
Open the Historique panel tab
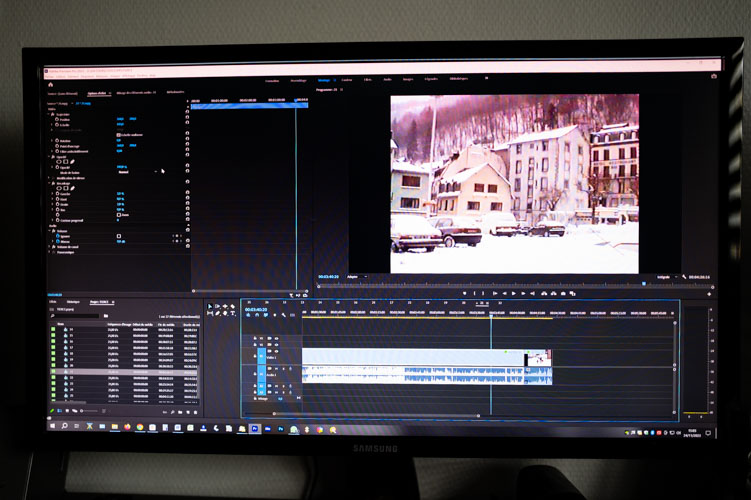[73, 302]
